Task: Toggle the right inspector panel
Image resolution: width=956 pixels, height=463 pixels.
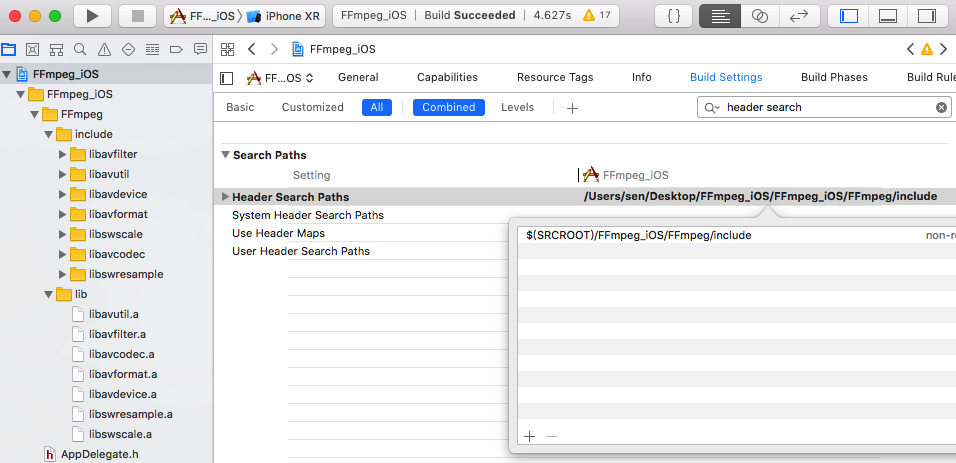Action: (x=927, y=16)
